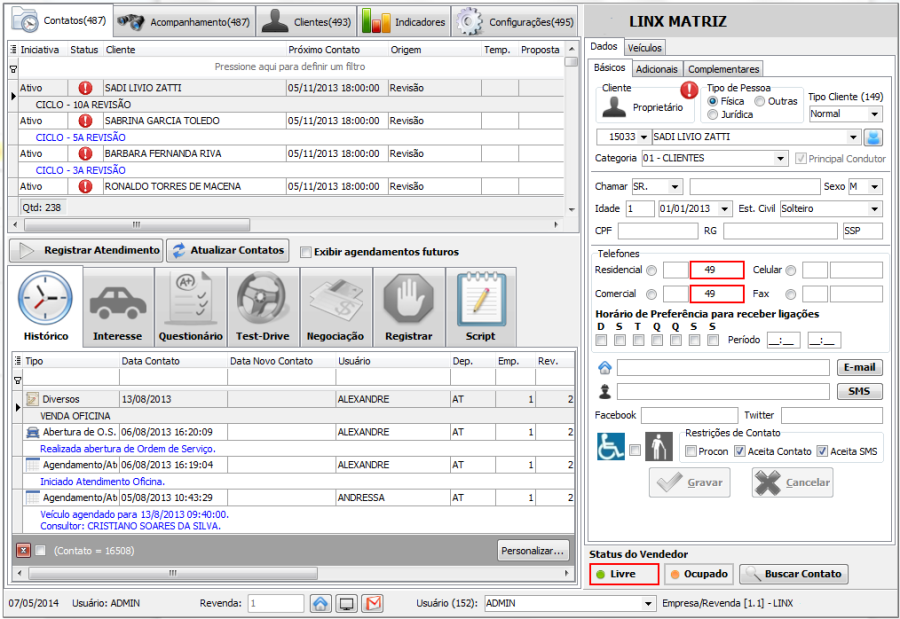The height and width of the screenshot is (619, 900).
Task: Click the blue house address icon
Action: [x=605, y=367]
